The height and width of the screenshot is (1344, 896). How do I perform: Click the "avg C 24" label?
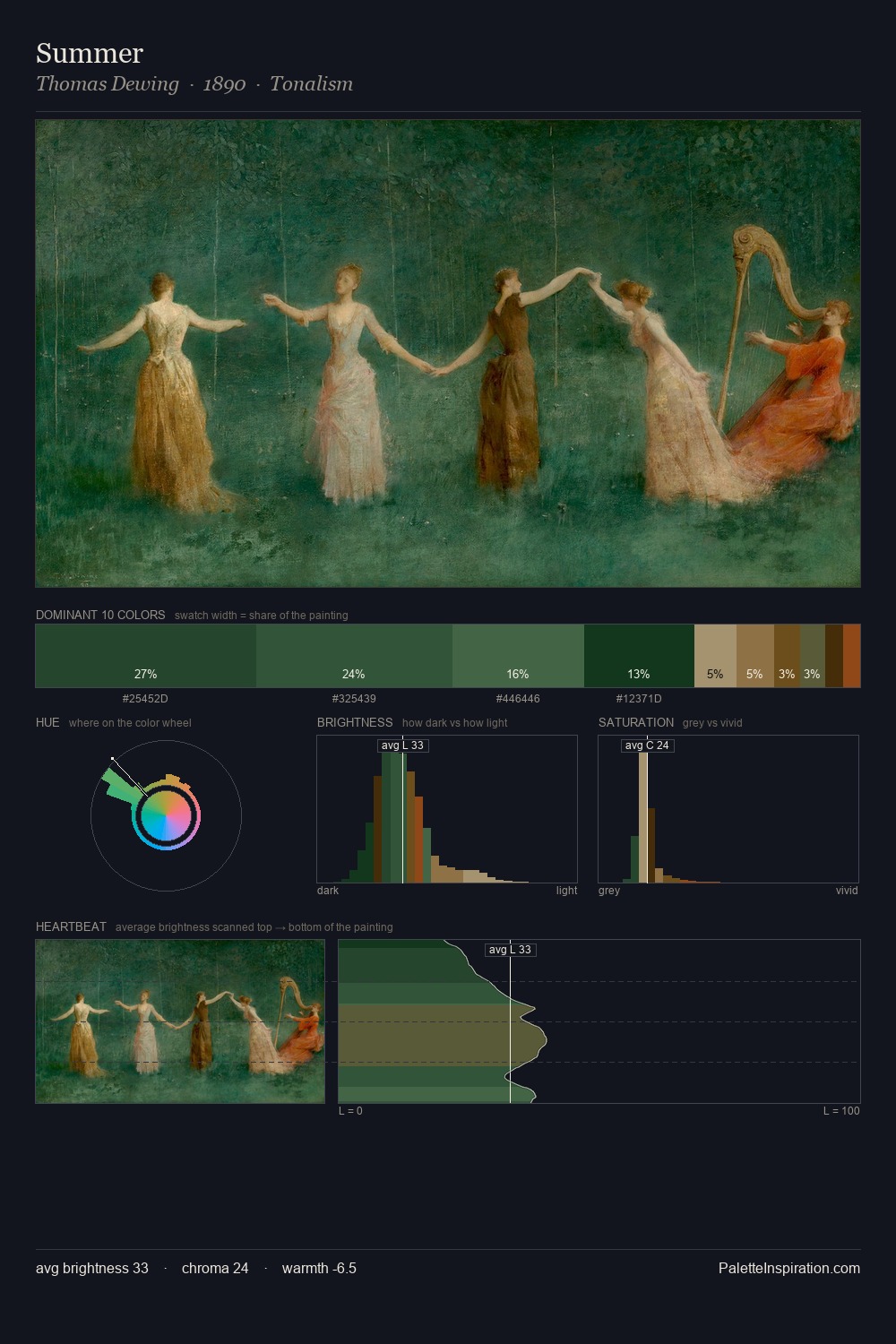click(x=647, y=745)
